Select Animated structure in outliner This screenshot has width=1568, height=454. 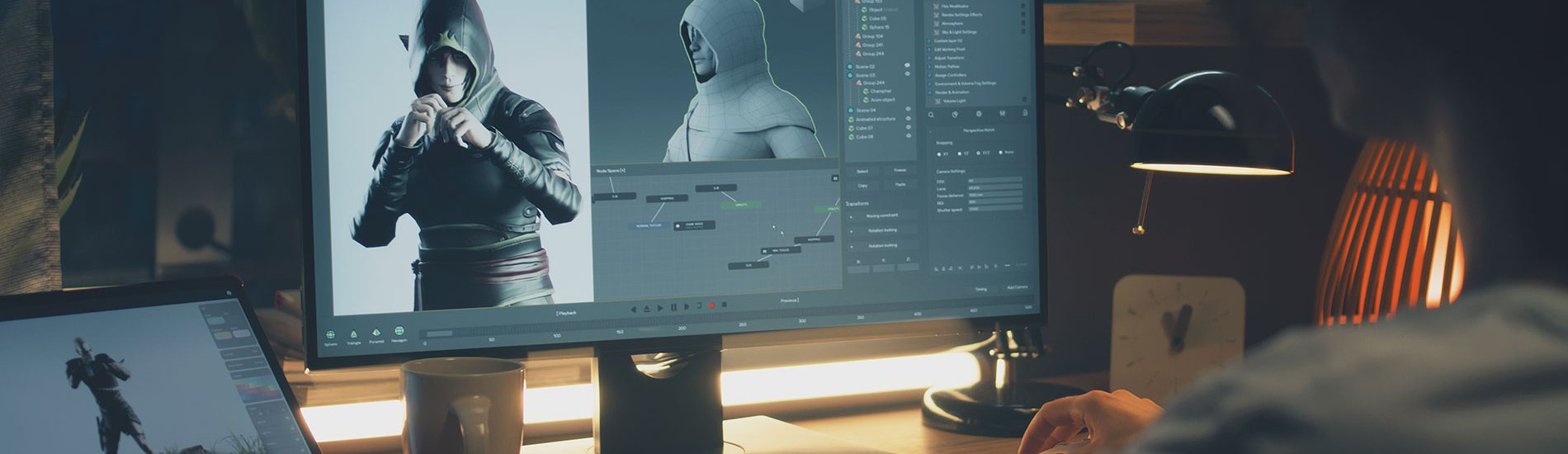point(875,120)
